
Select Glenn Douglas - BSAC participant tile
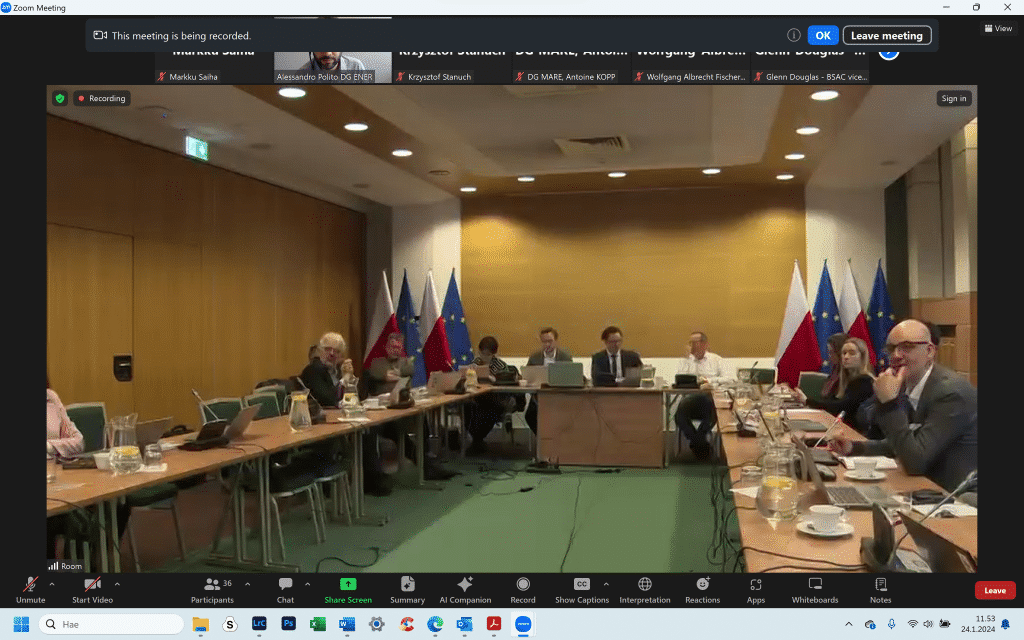tap(810, 68)
